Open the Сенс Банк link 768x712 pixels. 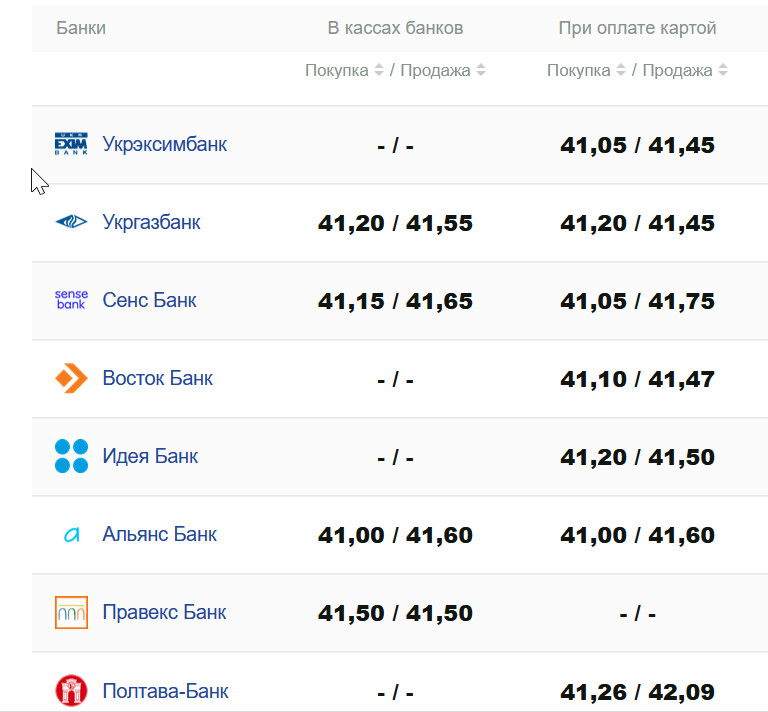(149, 300)
